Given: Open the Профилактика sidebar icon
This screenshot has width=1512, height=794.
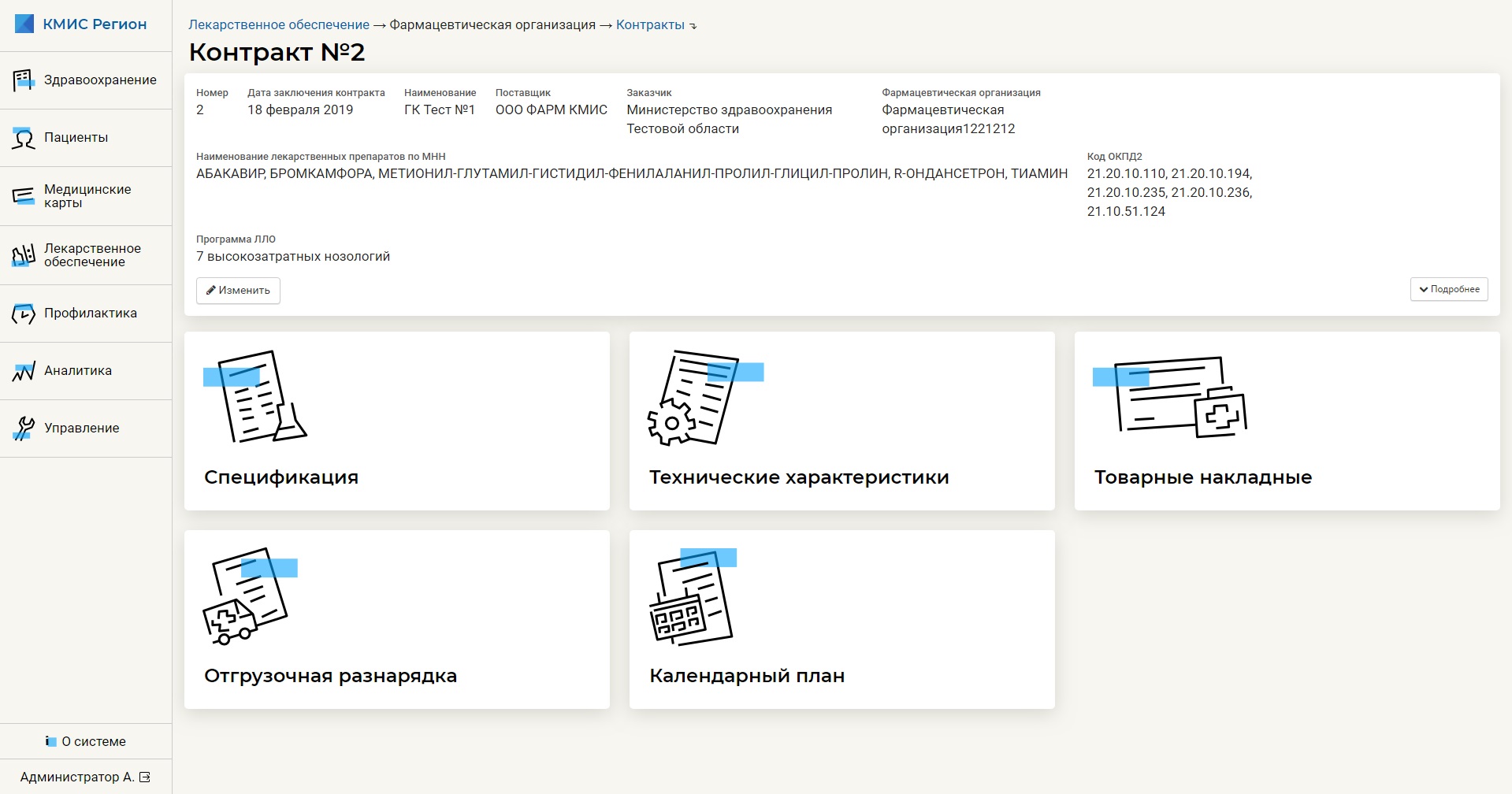Looking at the screenshot, I should pyautogui.click(x=24, y=314).
